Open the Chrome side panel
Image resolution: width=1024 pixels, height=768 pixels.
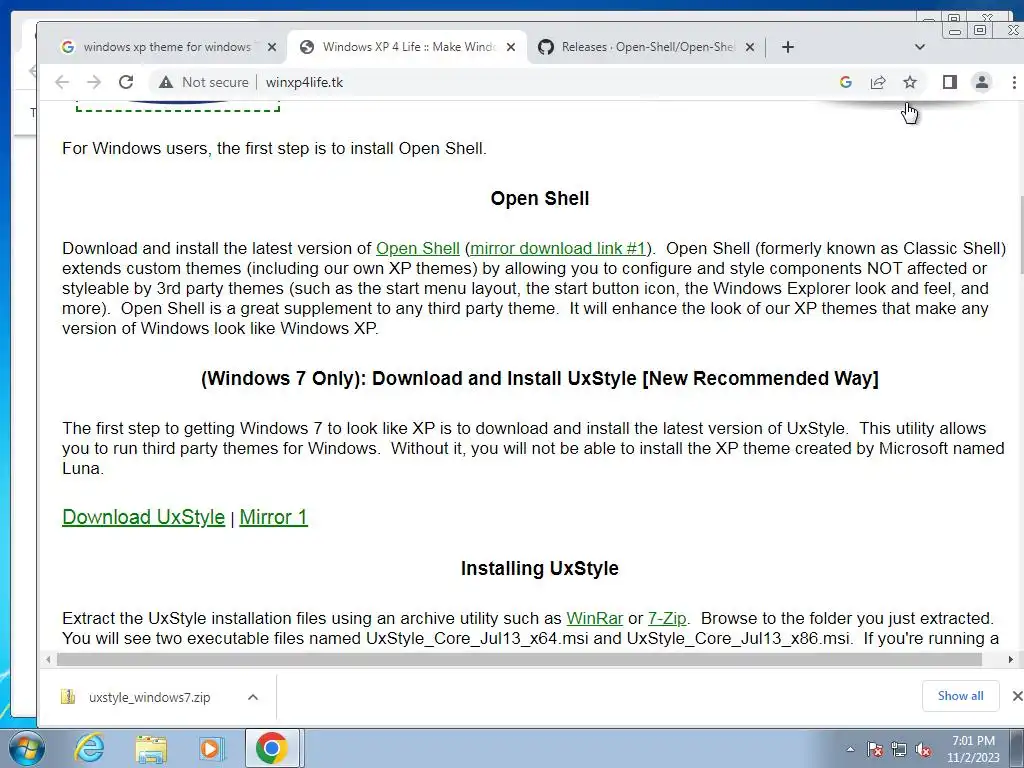coord(950,82)
